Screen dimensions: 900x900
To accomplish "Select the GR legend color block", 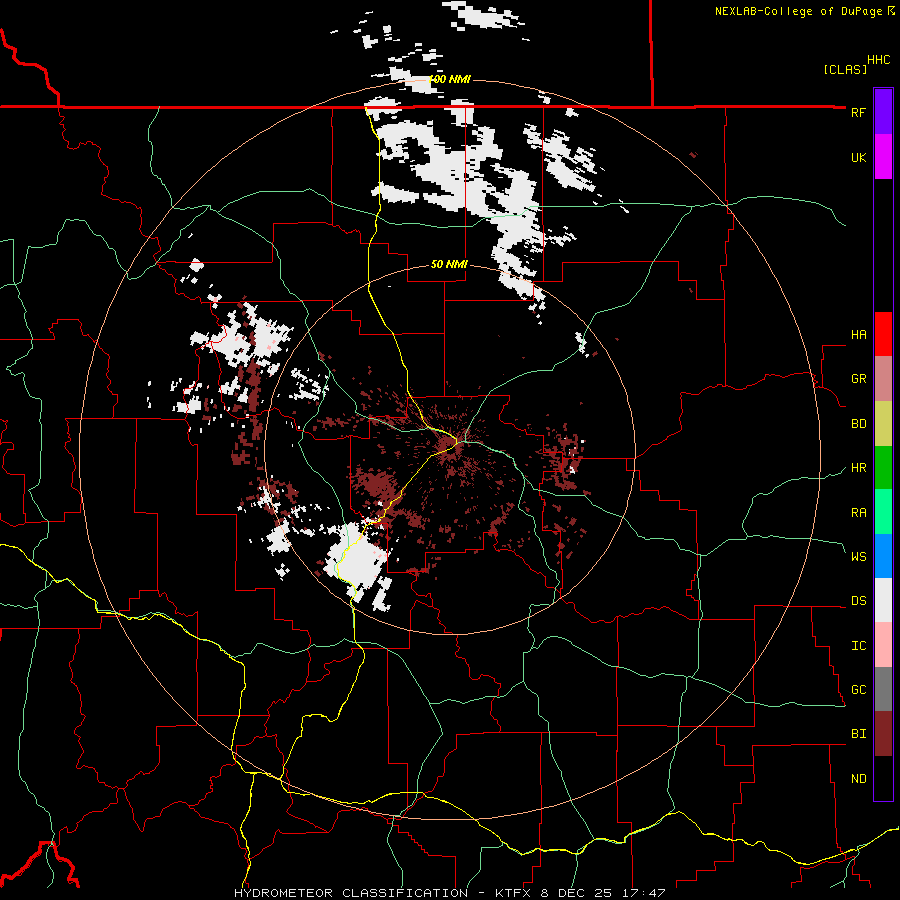I will click(x=883, y=379).
